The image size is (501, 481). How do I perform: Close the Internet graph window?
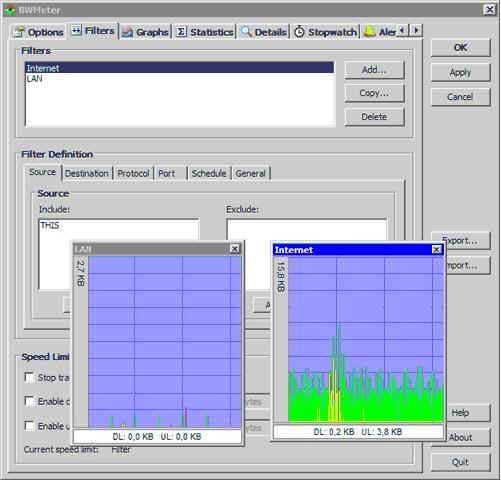pos(437,250)
